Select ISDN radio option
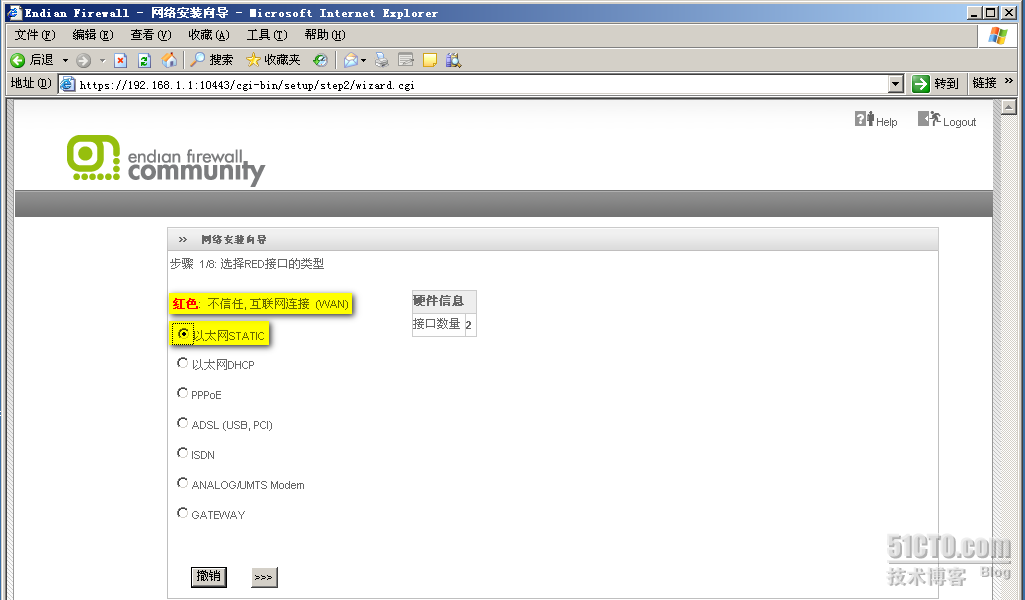Viewport: 1025px width, 600px height. coord(182,453)
